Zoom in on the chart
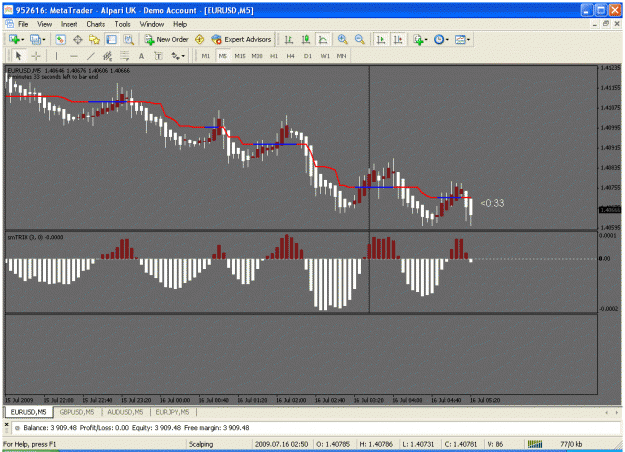 (342, 39)
